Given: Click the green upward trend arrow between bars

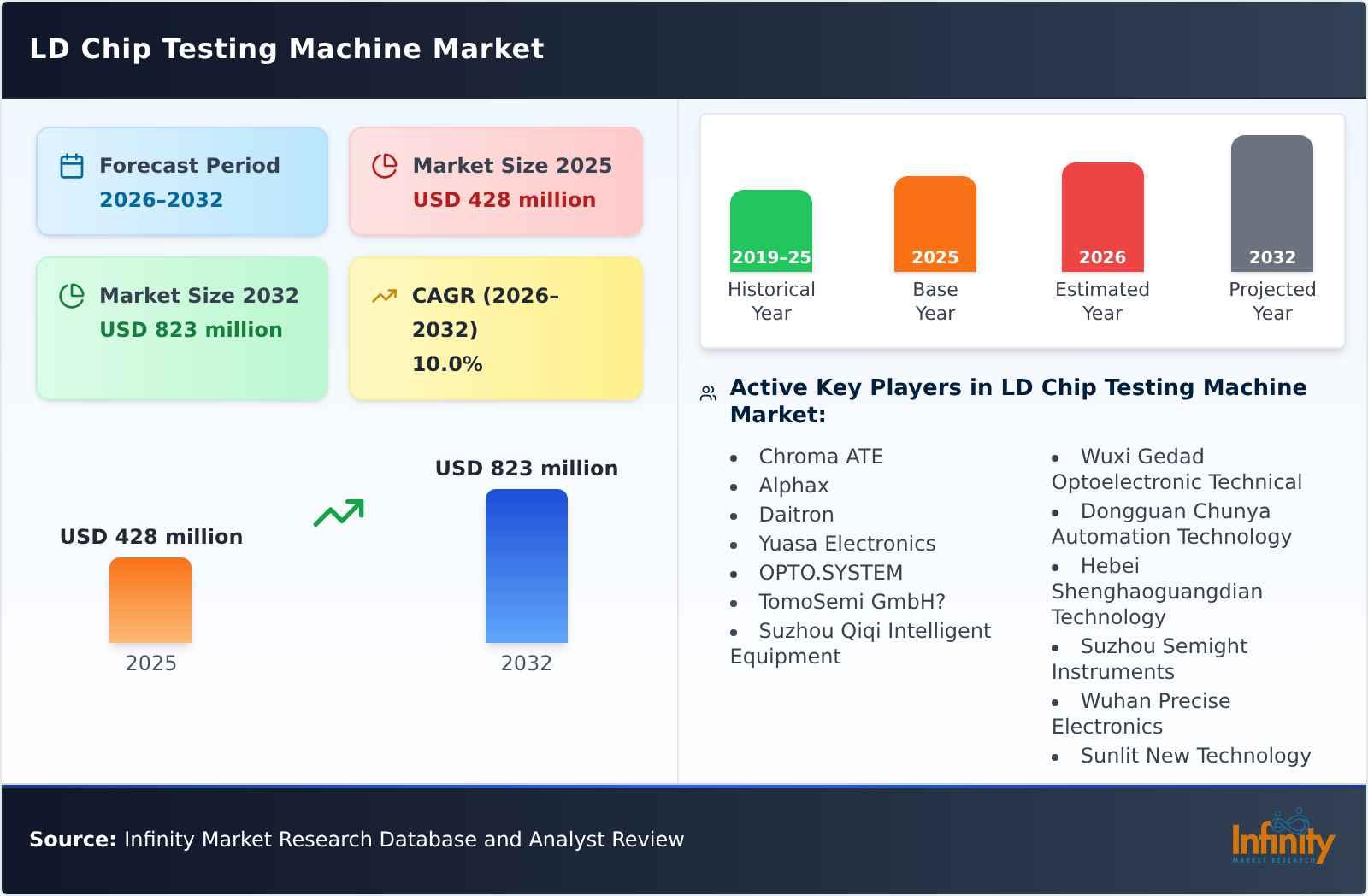Looking at the screenshot, I should [x=339, y=513].
